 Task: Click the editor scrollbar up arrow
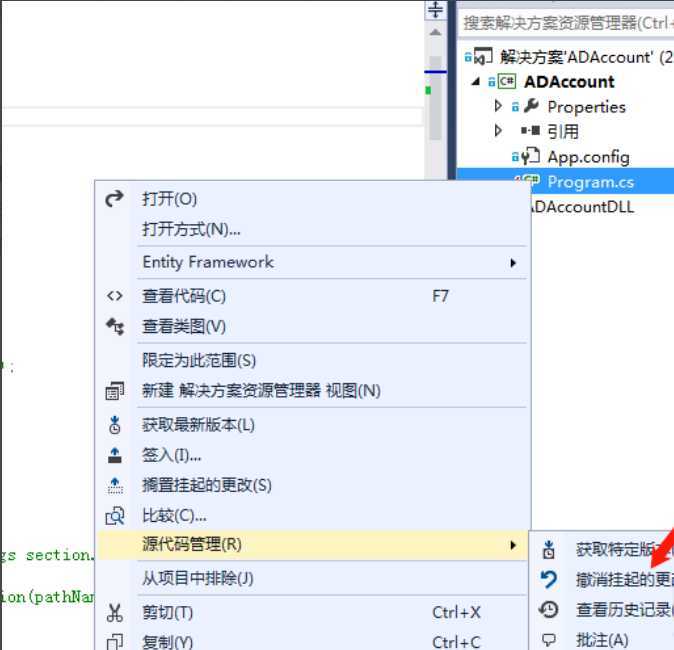435,32
